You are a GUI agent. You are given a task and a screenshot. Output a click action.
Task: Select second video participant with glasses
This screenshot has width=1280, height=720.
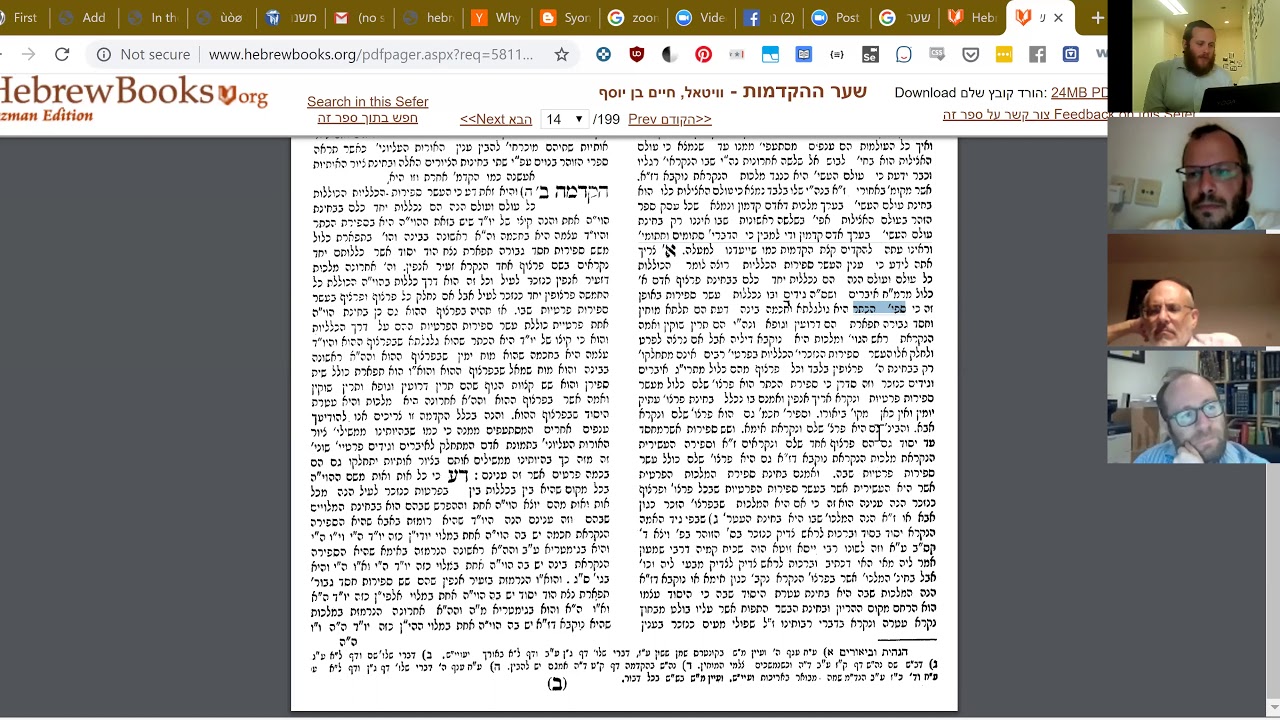pos(1193,173)
